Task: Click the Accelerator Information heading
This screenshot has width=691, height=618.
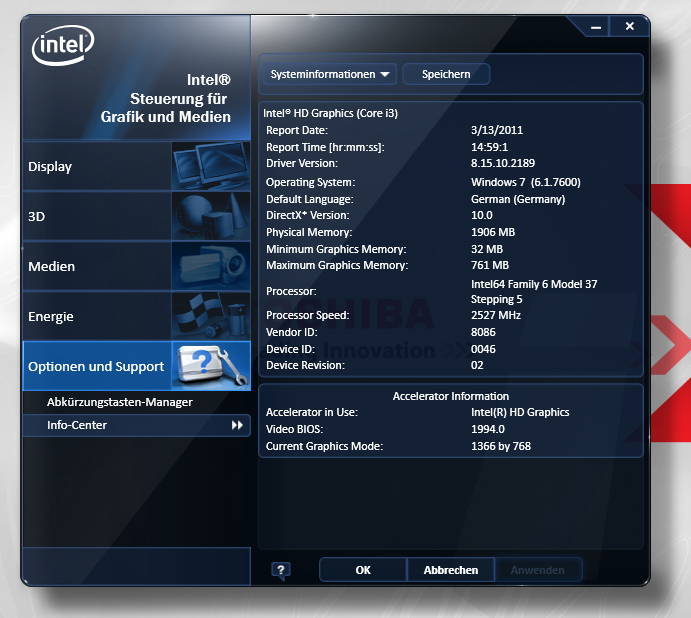Action: (451, 396)
